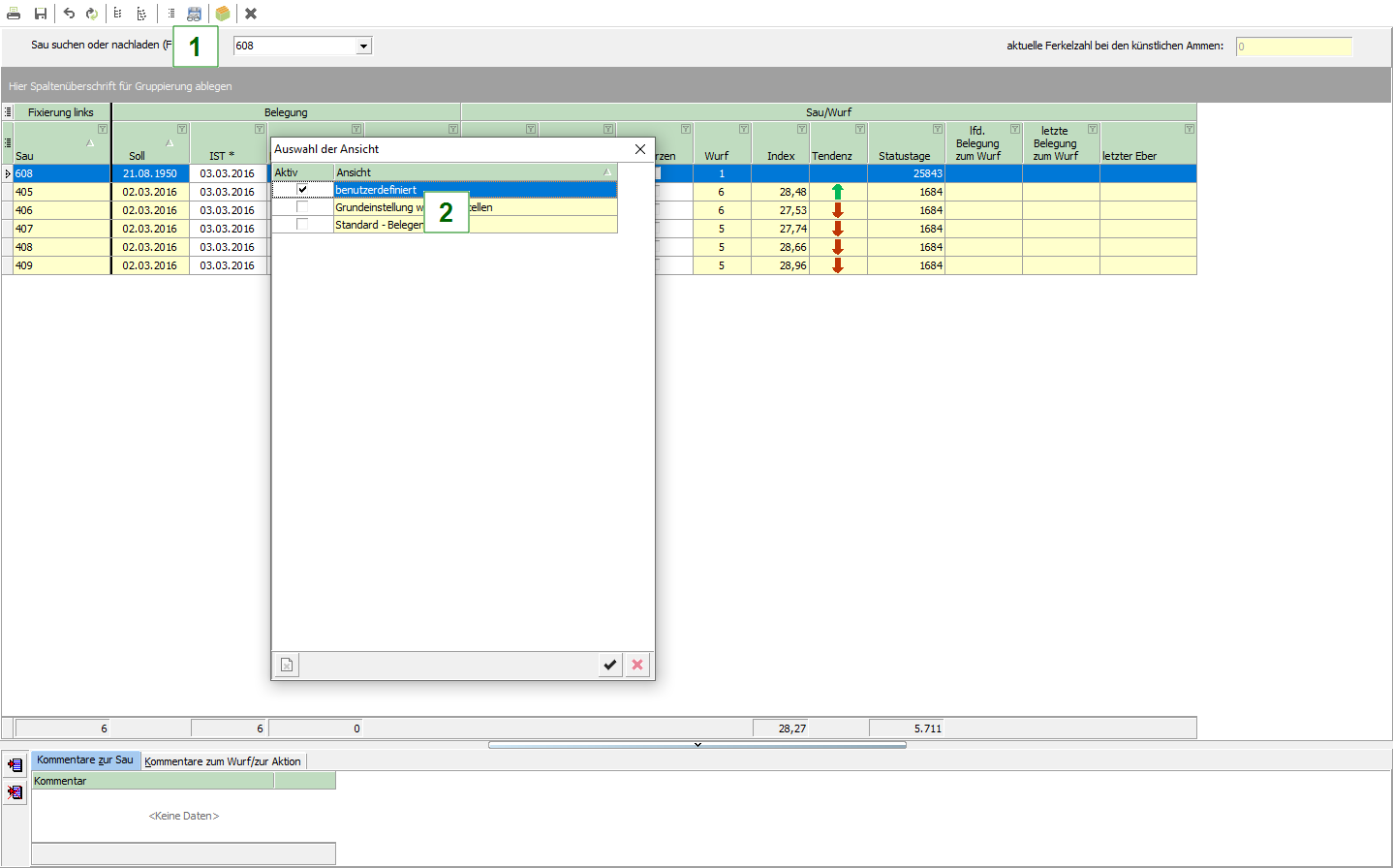Switch to 'Kommentare zum Wurf/zur Aktion' tab
The height and width of the screenshot is (868, 1393).
[x=223, y=761]
